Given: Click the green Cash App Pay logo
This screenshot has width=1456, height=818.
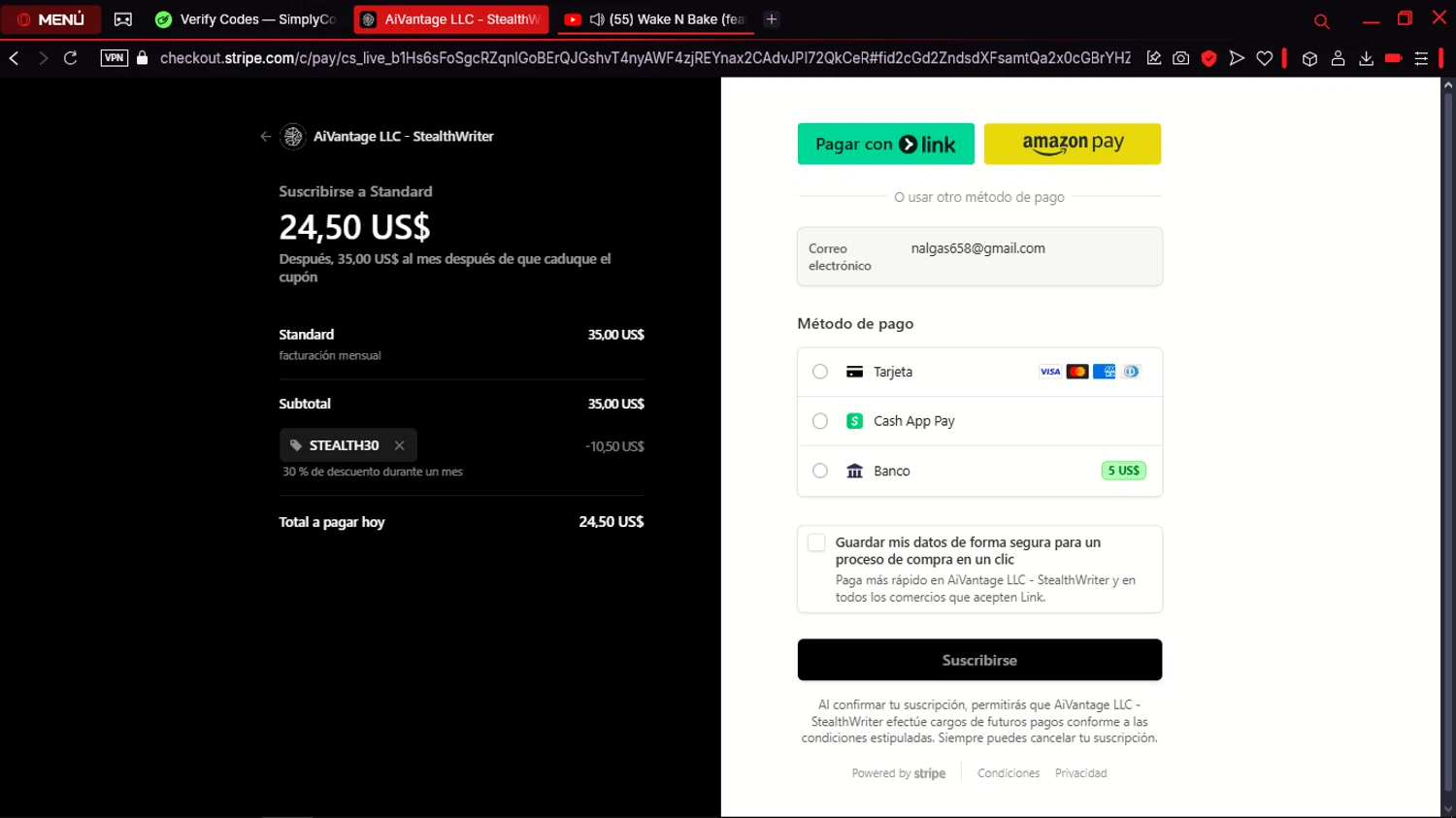Looking at the screenshot, I should (854, 421).
